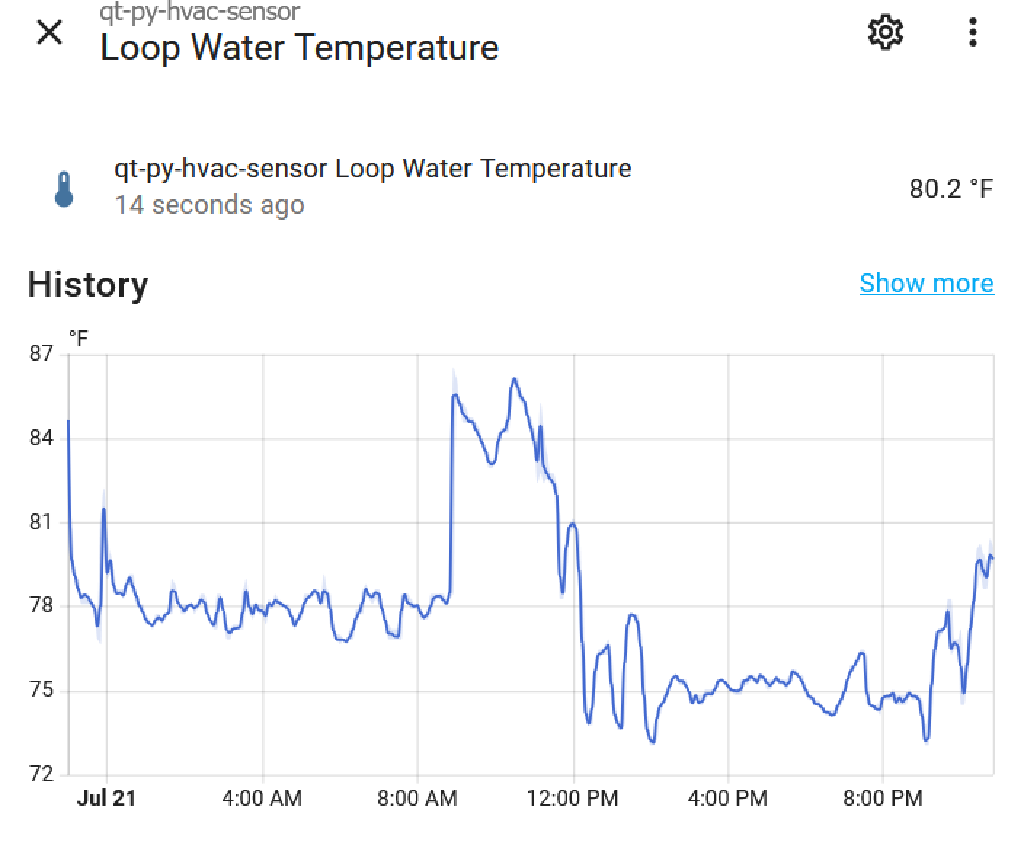This screenshot has width=1024, height=864.
Task: Click the 80.2 °F current reading
Action: pyautogui.click(x=951, y=188)
